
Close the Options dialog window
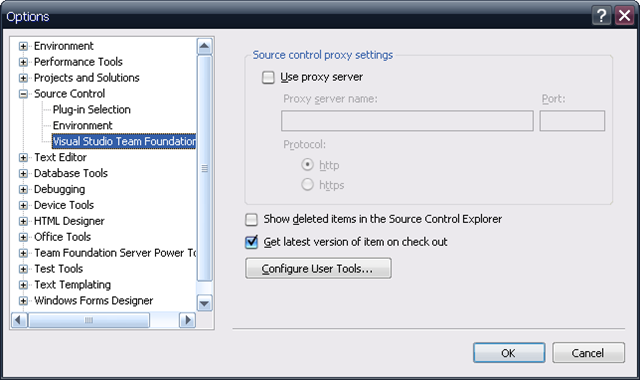click(624, 16)
